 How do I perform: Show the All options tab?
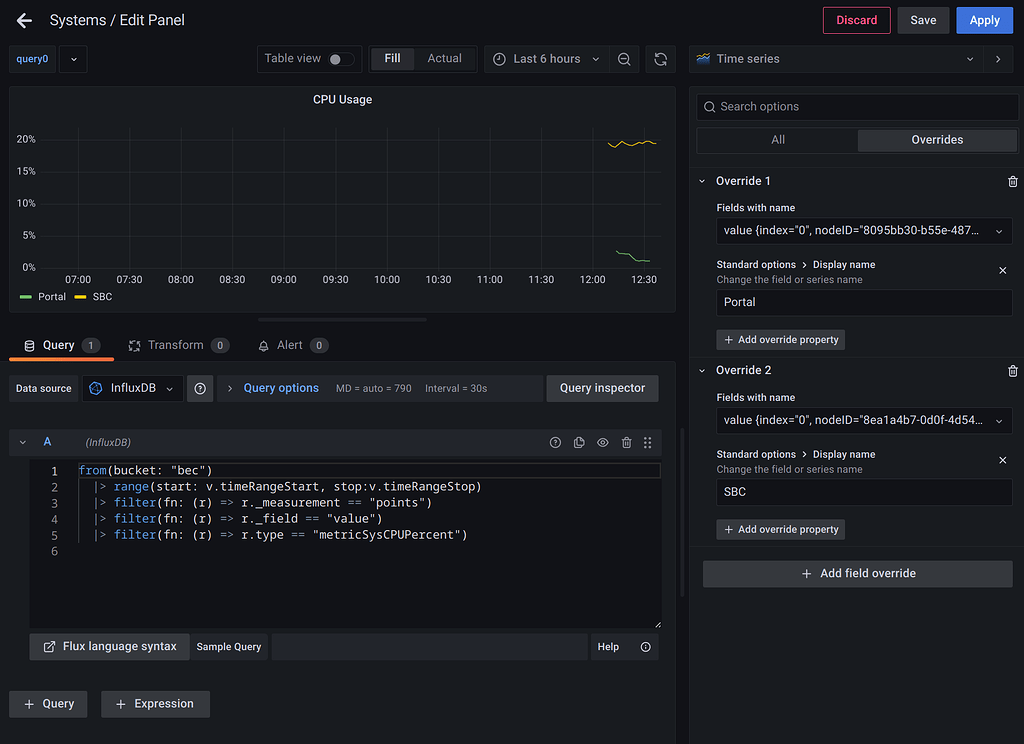point(777,140)
